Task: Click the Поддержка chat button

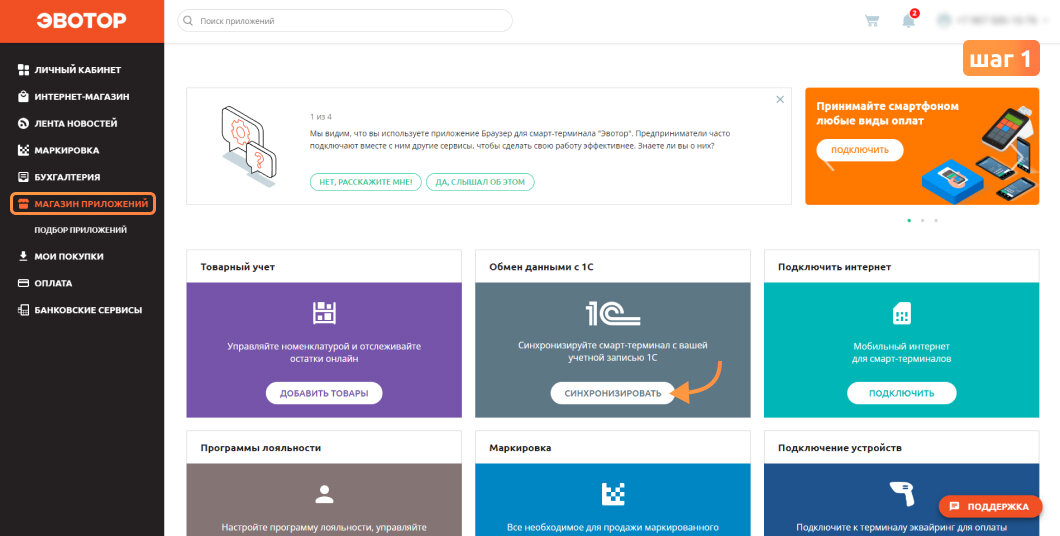Action: 990,506
